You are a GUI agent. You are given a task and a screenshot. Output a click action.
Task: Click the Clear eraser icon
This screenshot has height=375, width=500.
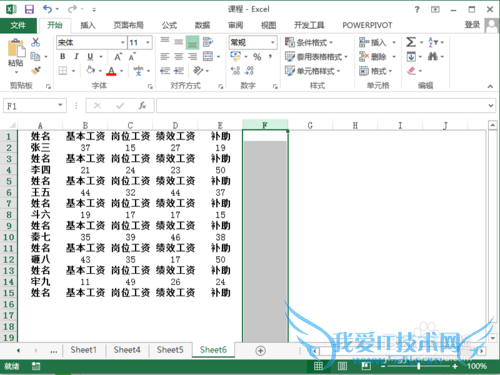(411, 71)
